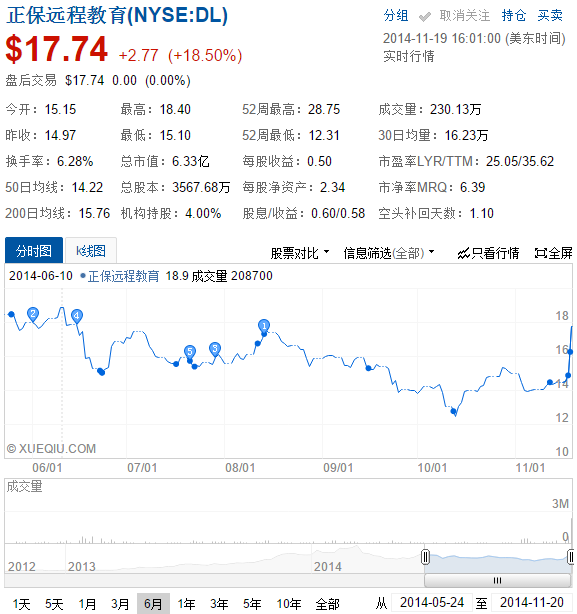Open fullscreen chart via 全屏 icon
The width and height of the screenshot is (577, 614).
coord(554,253)
